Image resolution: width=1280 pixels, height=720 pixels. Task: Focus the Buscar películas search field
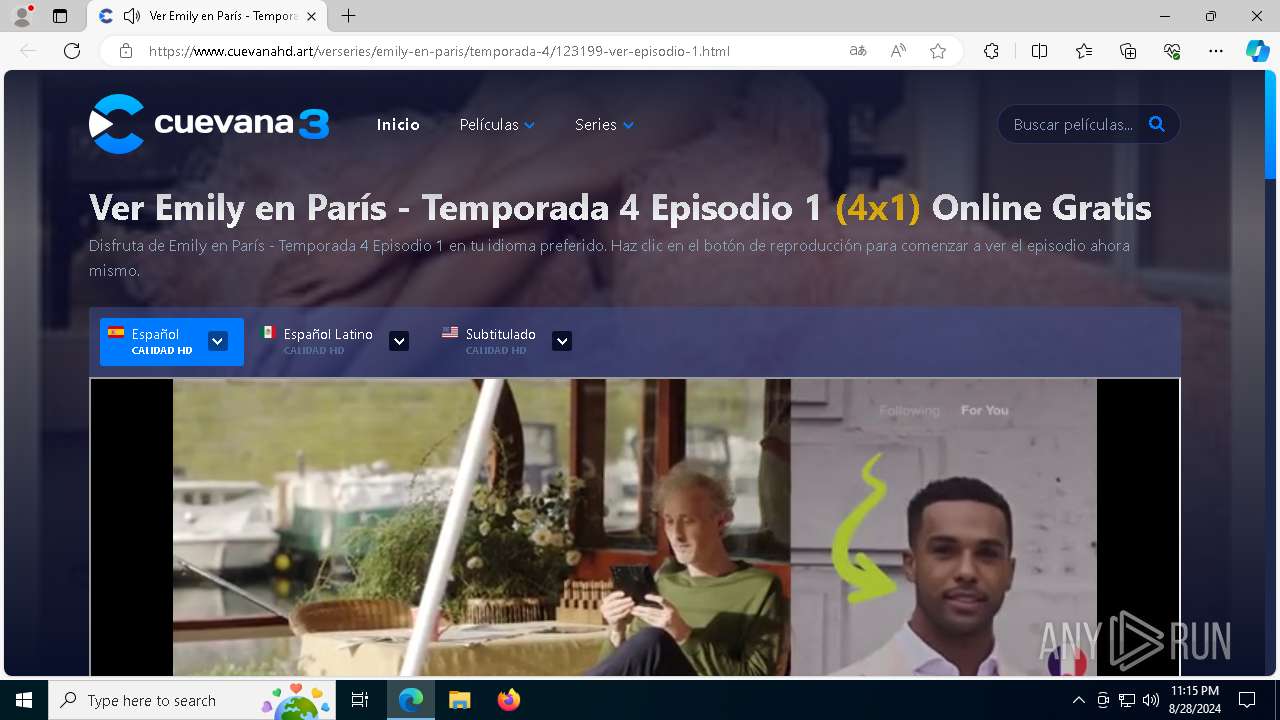[x=1072, y=124]
